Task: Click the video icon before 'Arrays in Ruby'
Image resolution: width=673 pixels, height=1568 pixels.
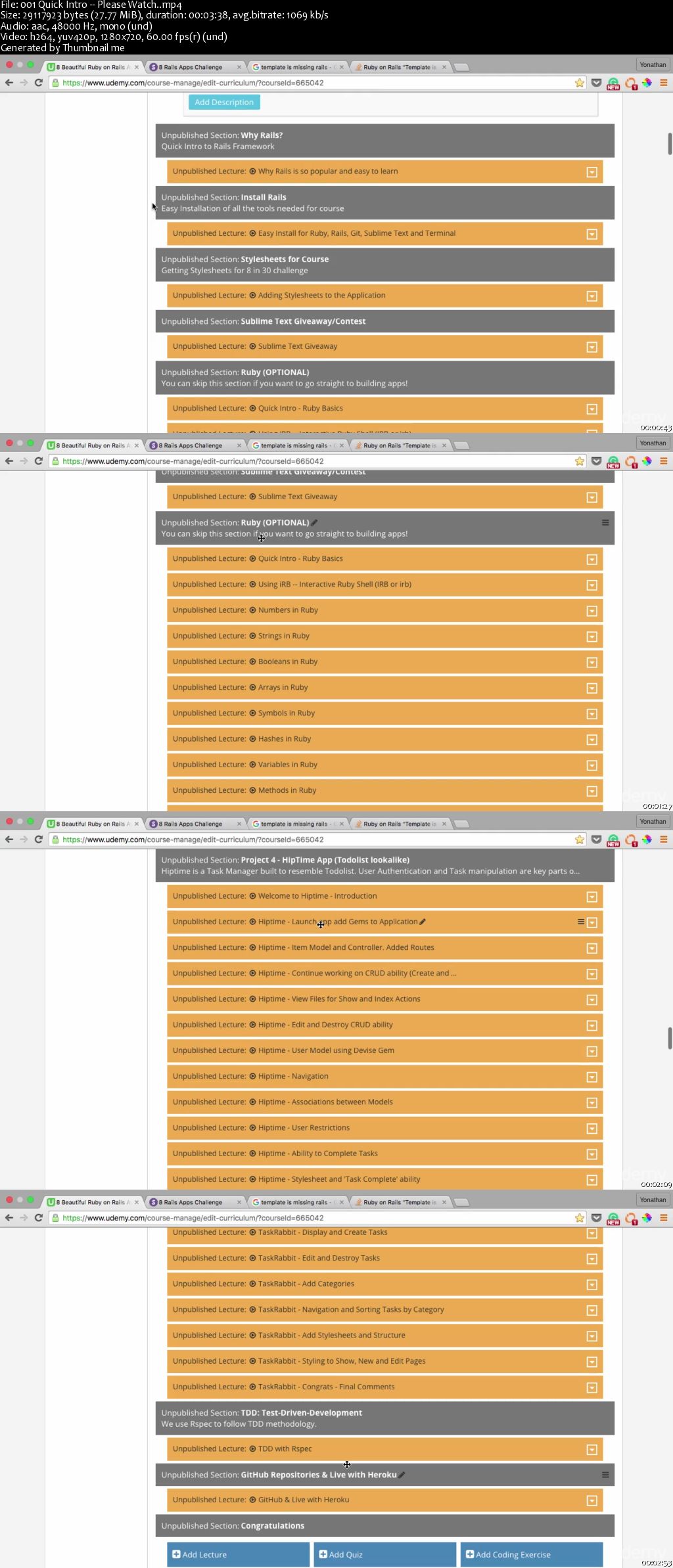Action: 252,687
